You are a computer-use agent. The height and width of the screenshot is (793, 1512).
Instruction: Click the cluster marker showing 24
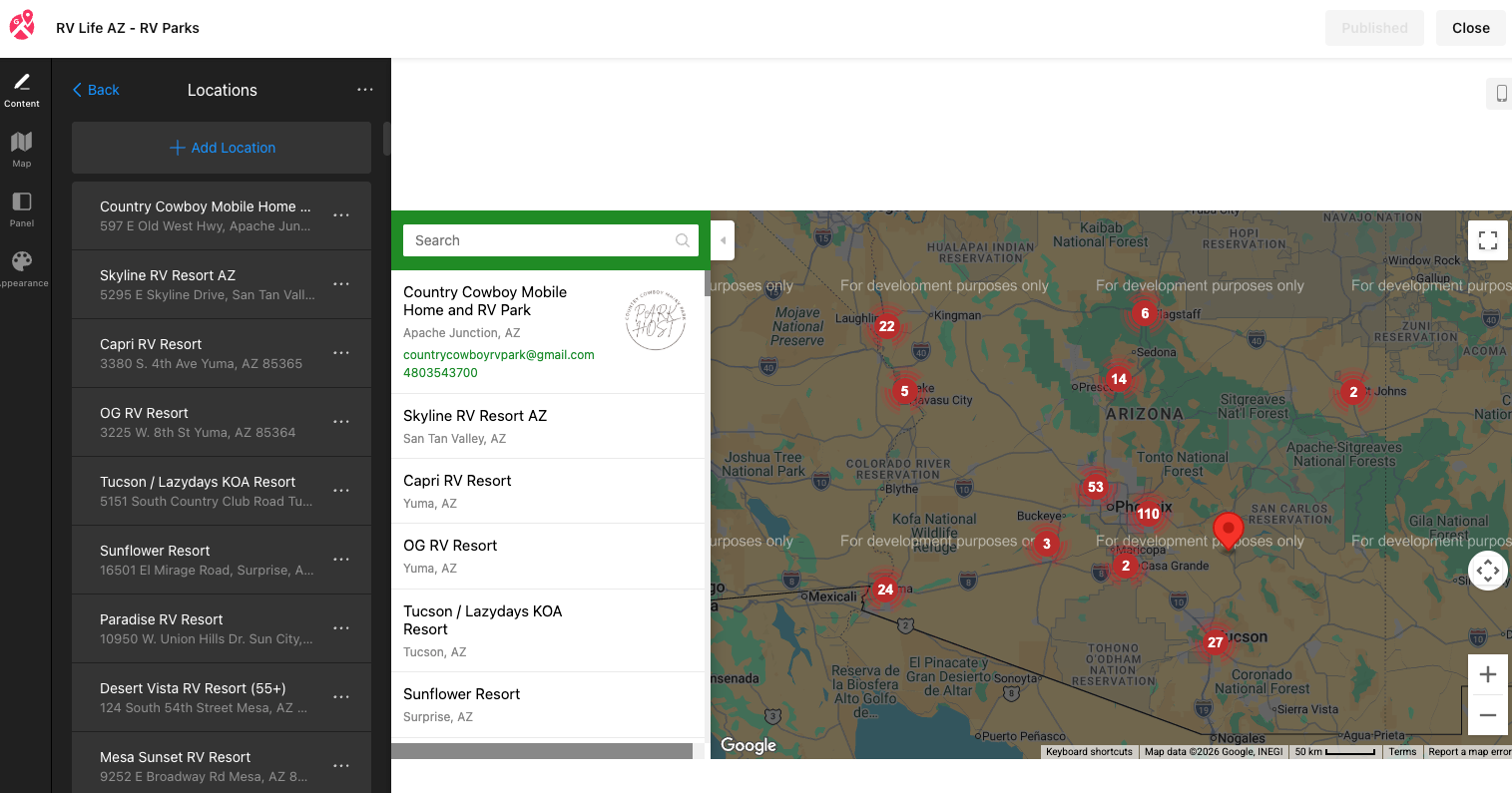point(885,590)
